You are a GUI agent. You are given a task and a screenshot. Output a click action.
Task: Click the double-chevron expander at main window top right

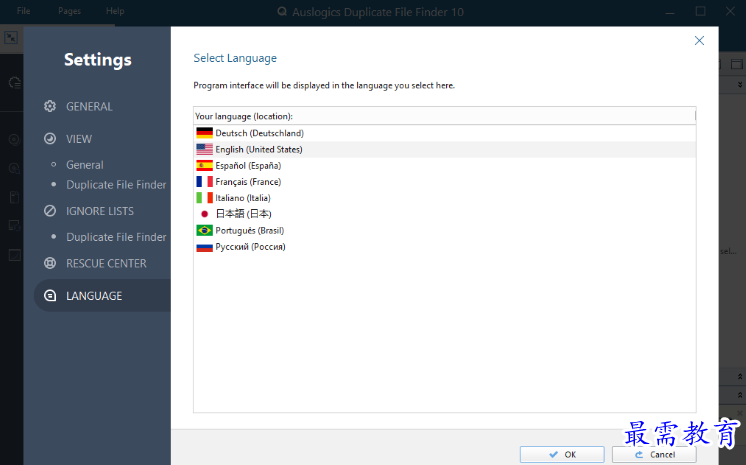[740, 85]
